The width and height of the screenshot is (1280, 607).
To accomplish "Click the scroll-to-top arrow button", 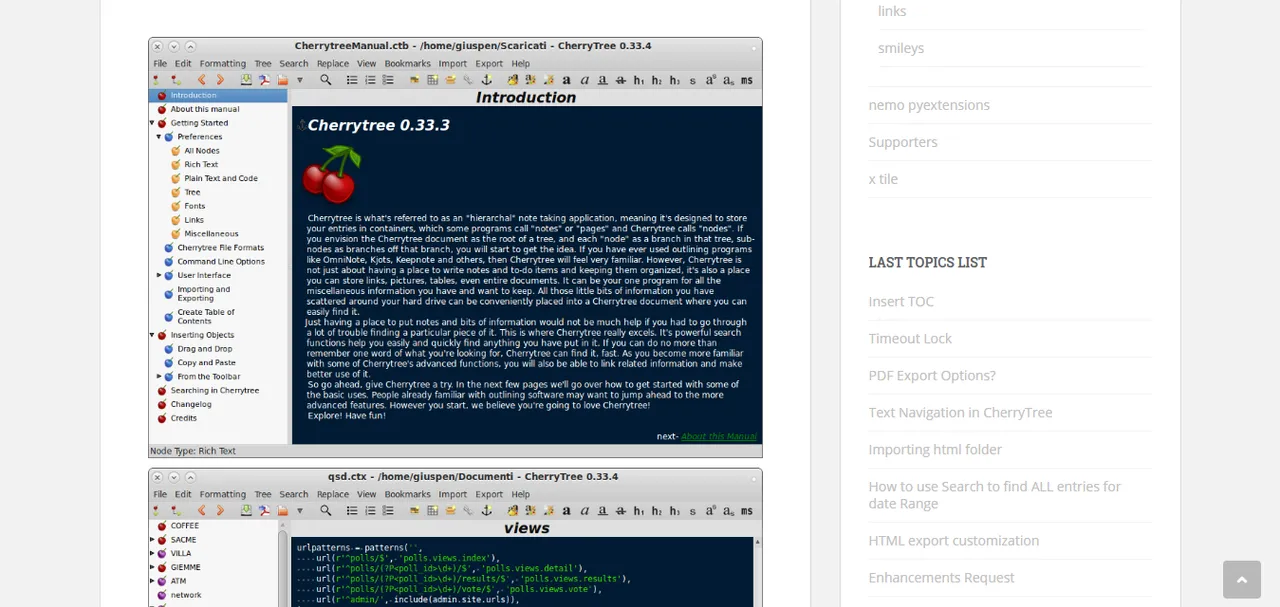I will (1241, 579).
